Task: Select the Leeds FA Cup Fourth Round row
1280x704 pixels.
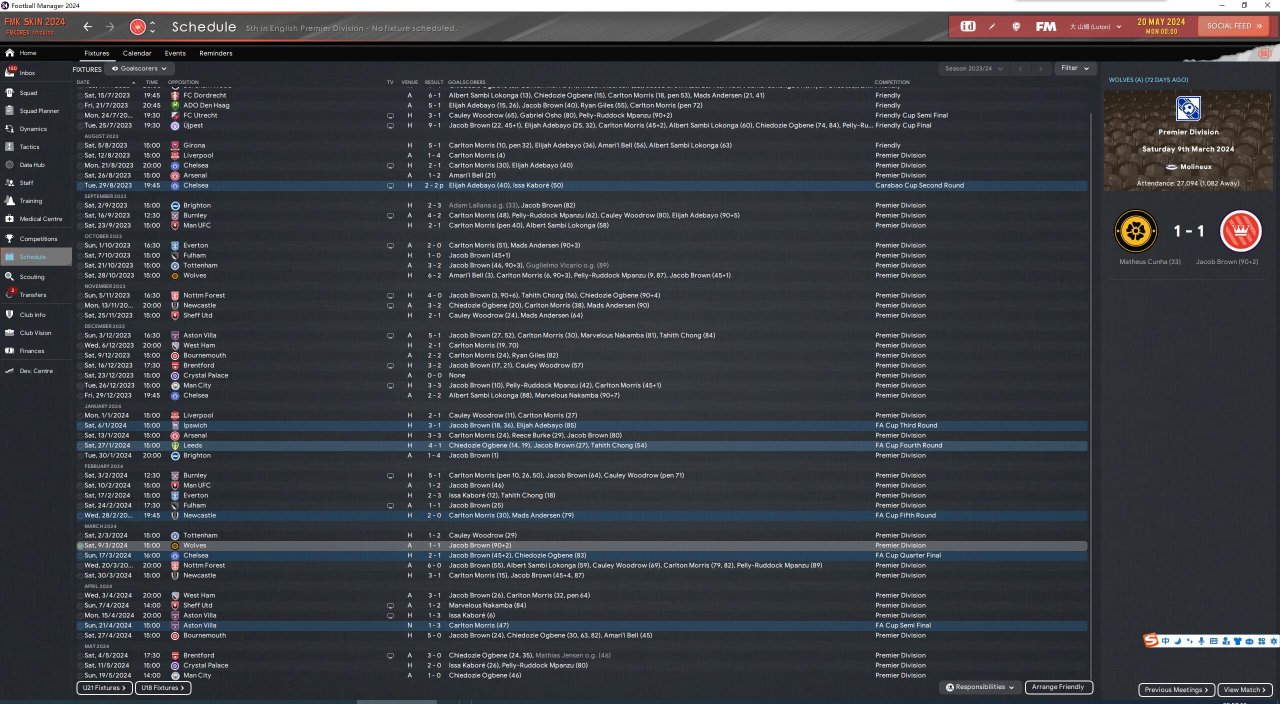Action: point(581,445)
